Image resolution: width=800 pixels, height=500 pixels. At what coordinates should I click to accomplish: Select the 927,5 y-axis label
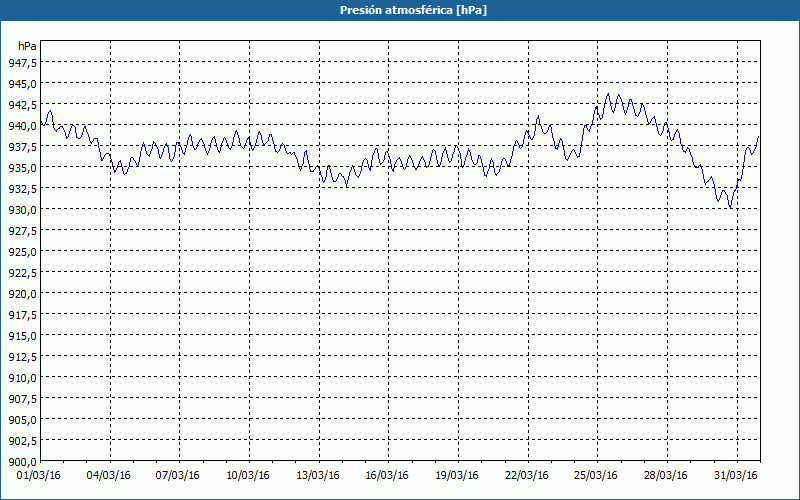[x=22, y=231]
